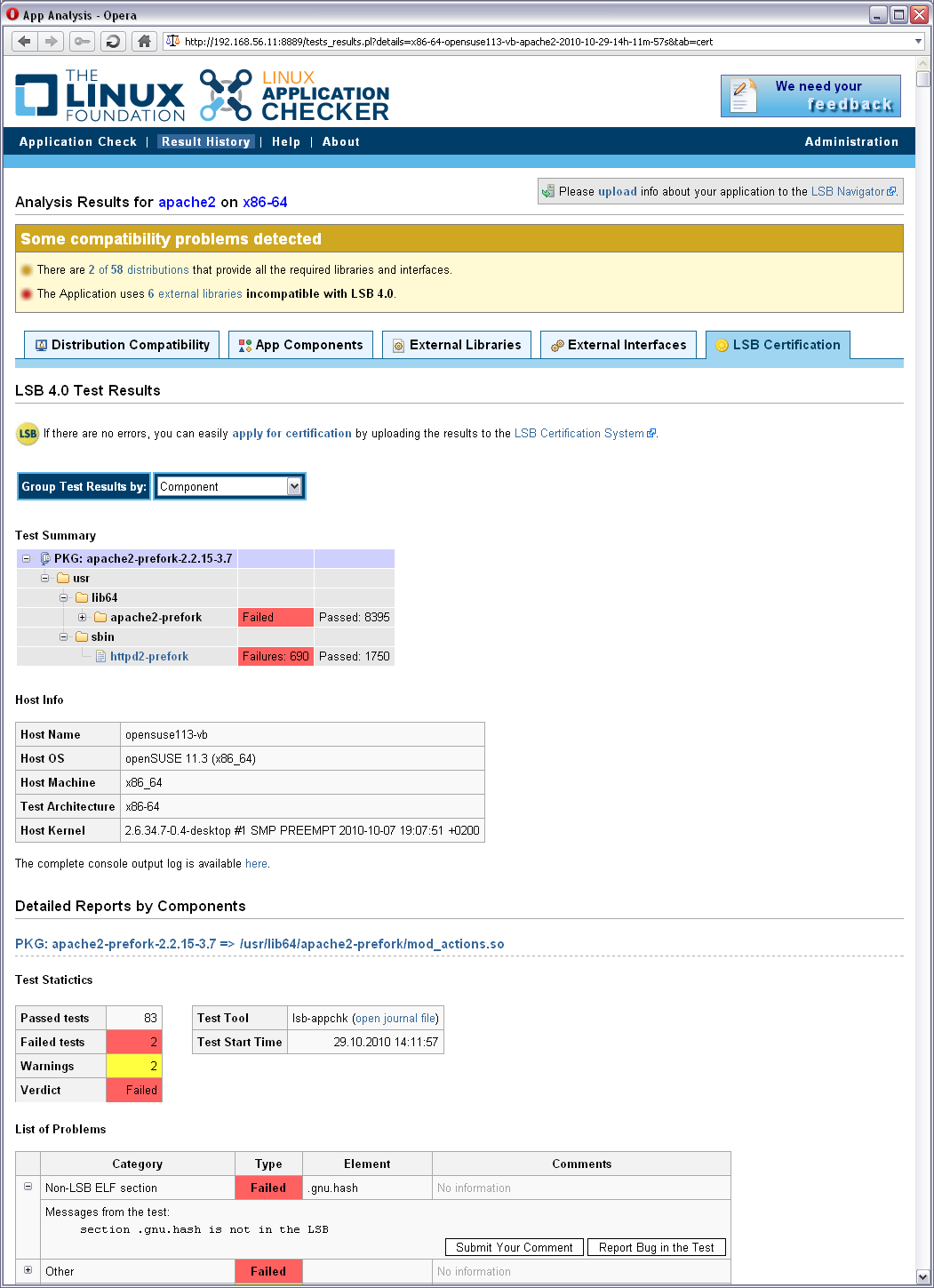Go to the browser home page icon
Viewport: 934px width, 1288px height.
144,41
